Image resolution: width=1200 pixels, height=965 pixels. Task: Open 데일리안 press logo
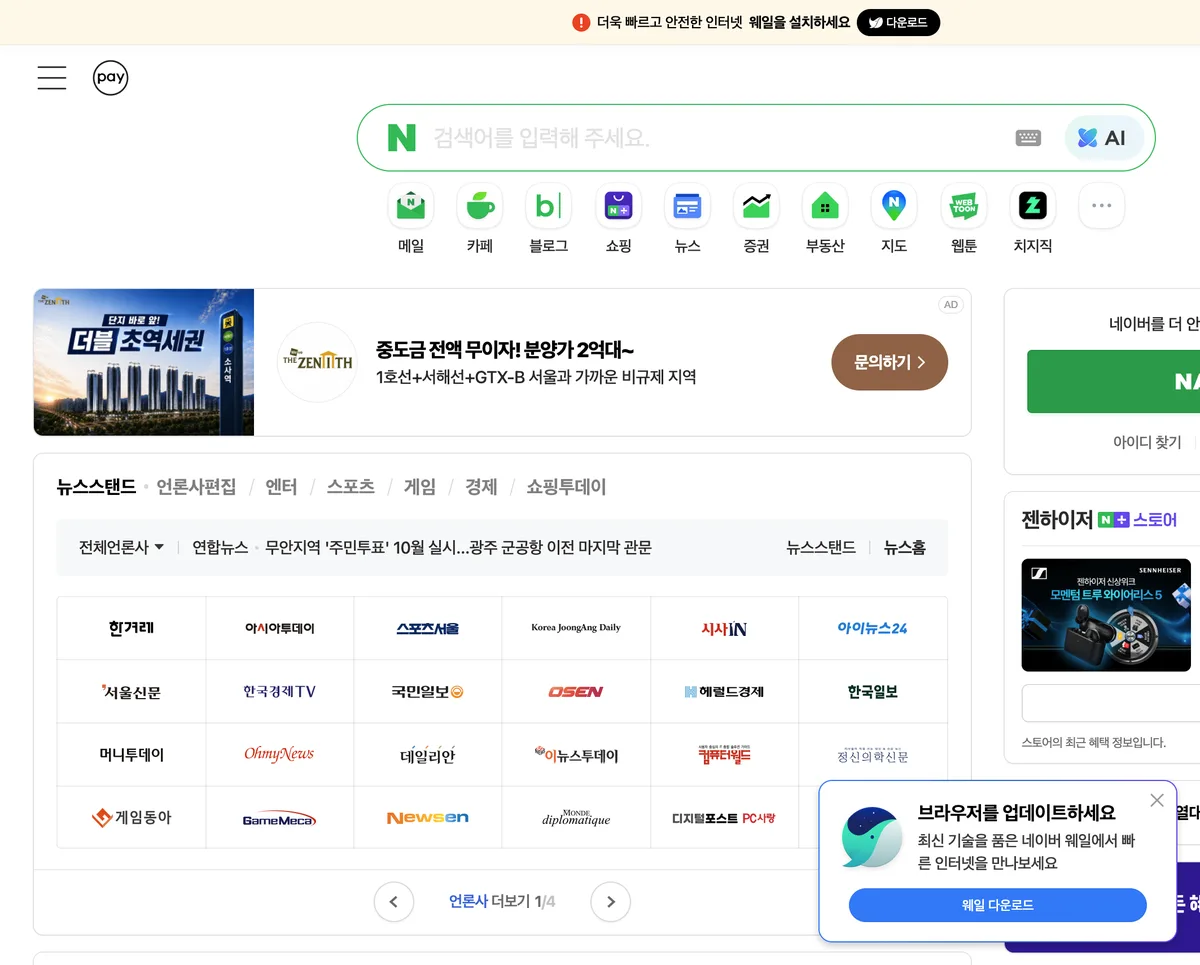428,755
